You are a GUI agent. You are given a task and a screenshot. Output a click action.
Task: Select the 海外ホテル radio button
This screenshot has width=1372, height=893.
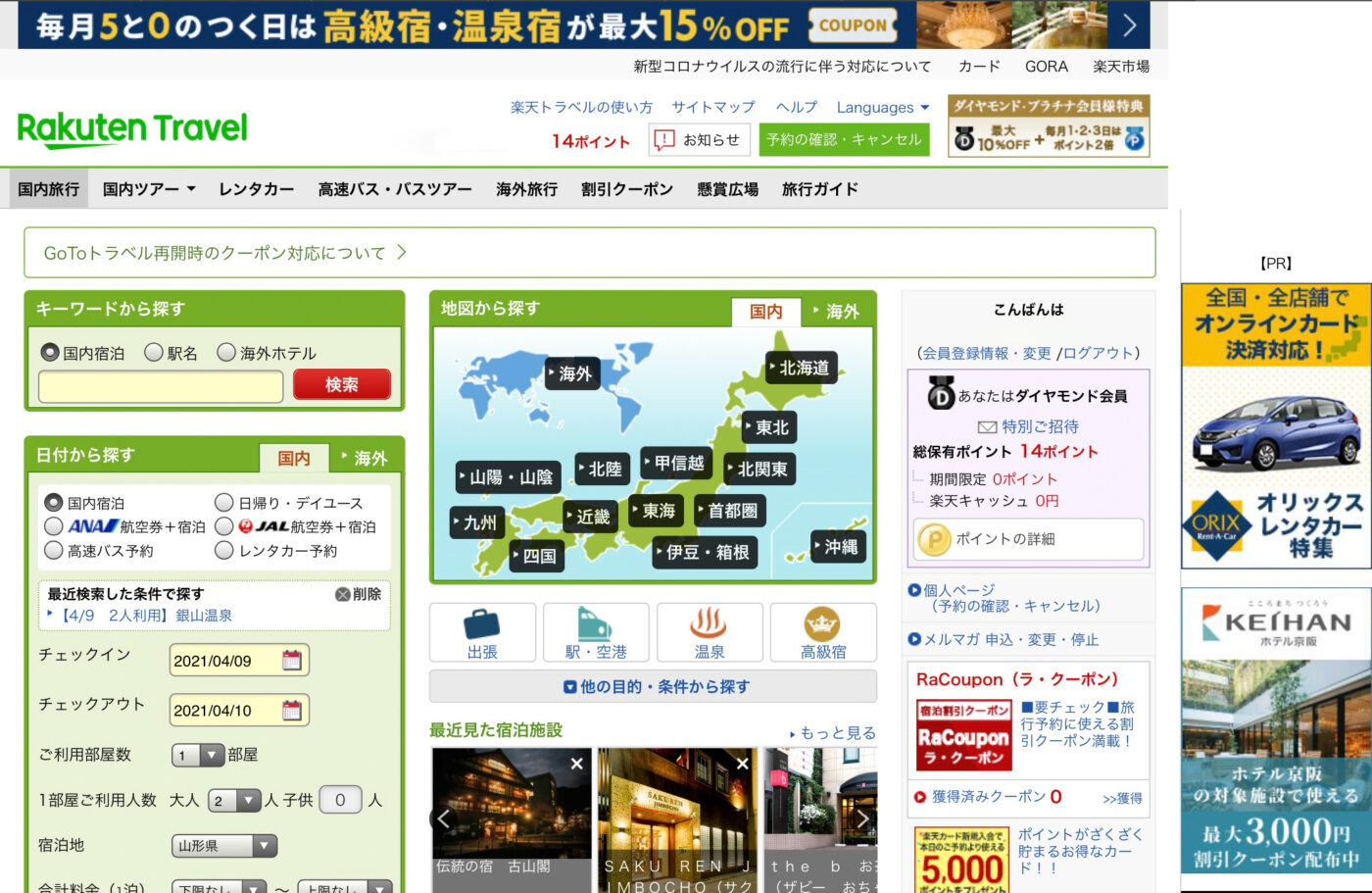226,352
